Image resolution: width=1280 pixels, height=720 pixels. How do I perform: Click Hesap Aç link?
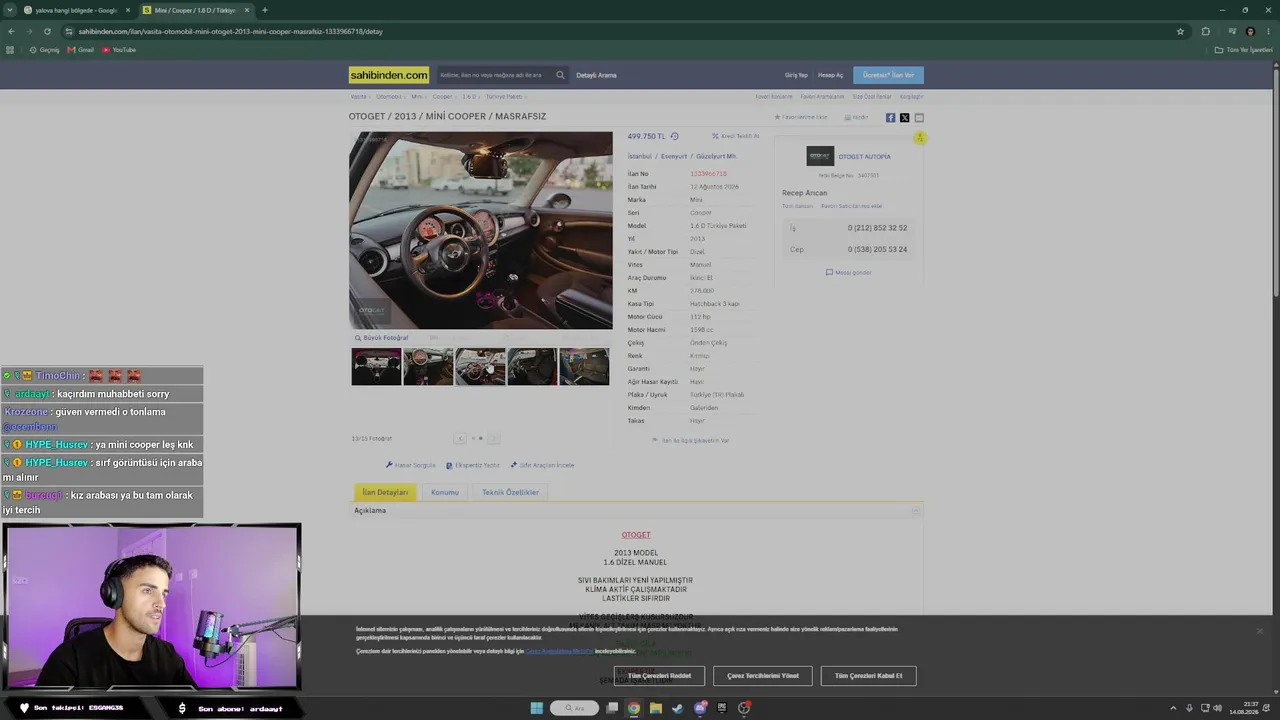[x=830, y=75]
